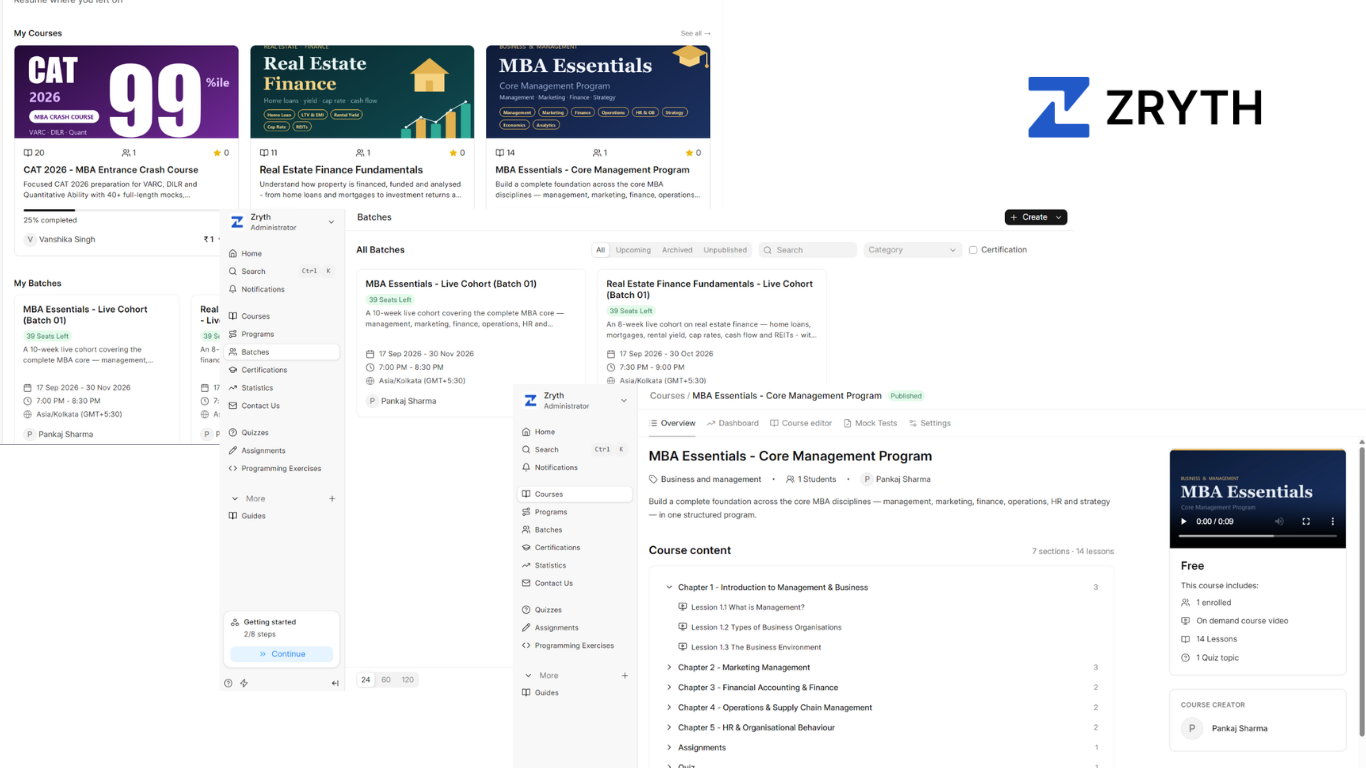Seek using the preview video progress bar
Viewport: 1366px width, 768px height.
tap(1258, 536)
